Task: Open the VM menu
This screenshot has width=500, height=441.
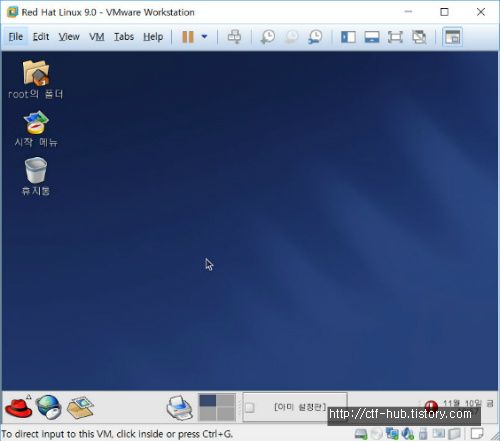Action: click(x=97, y=37)
